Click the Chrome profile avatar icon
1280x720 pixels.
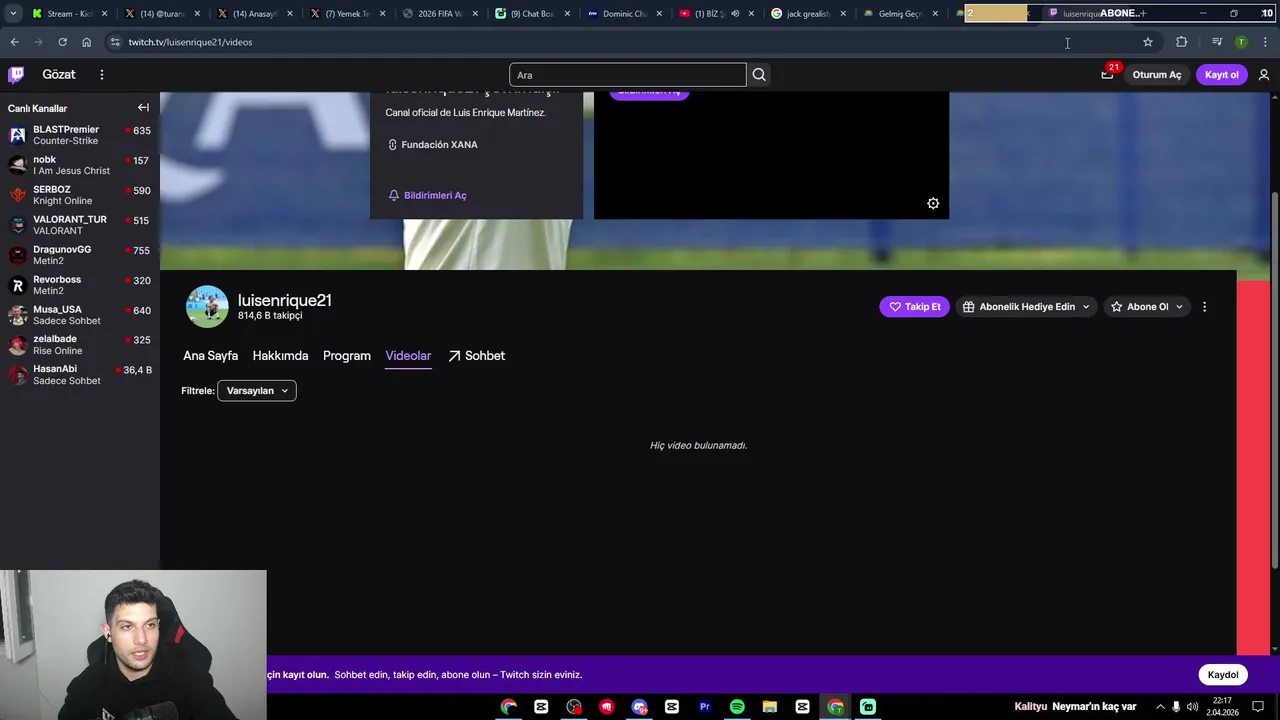[x=1241, y=42]
